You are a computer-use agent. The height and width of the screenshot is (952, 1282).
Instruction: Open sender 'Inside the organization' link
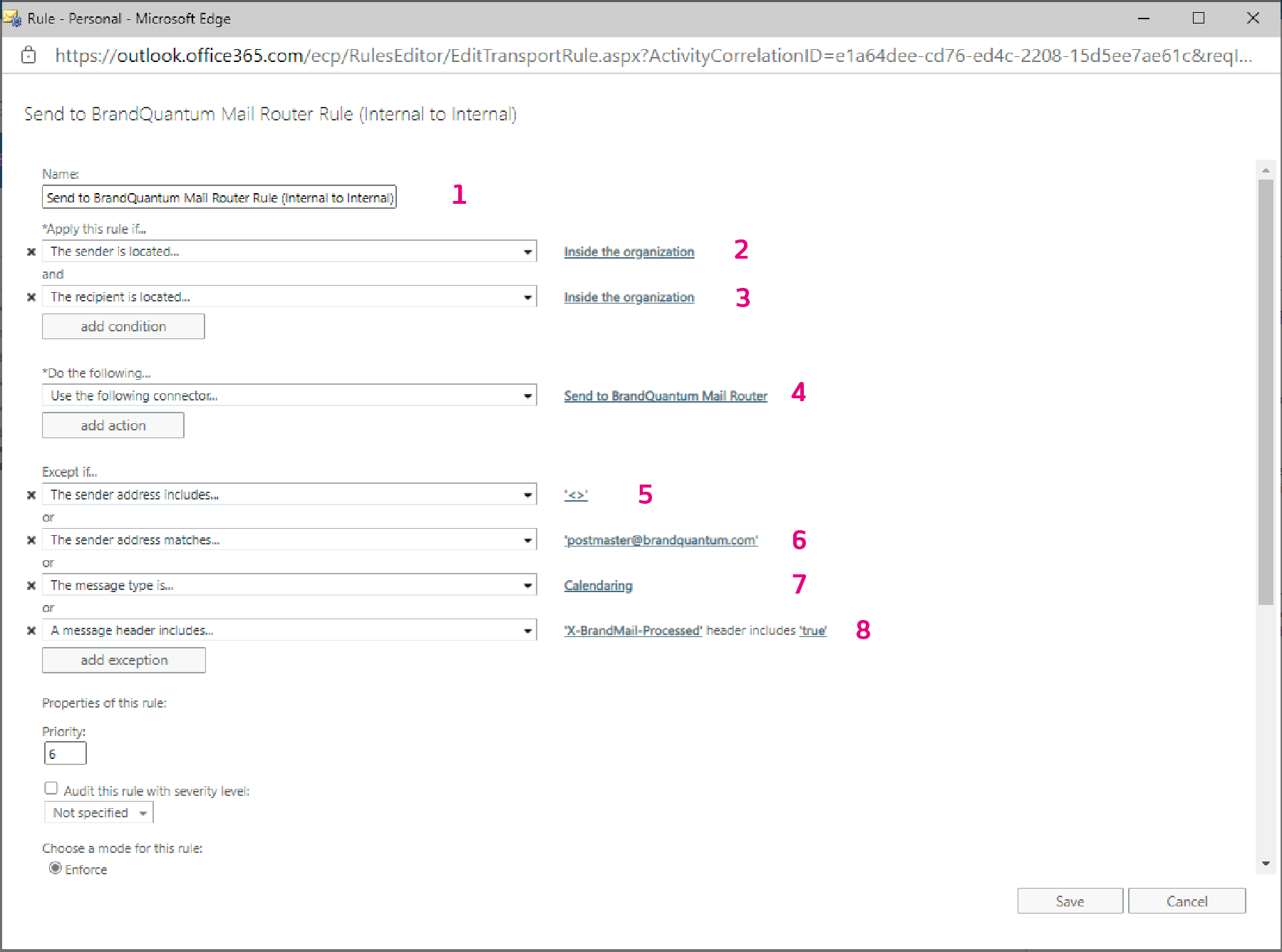click(629, 252)
